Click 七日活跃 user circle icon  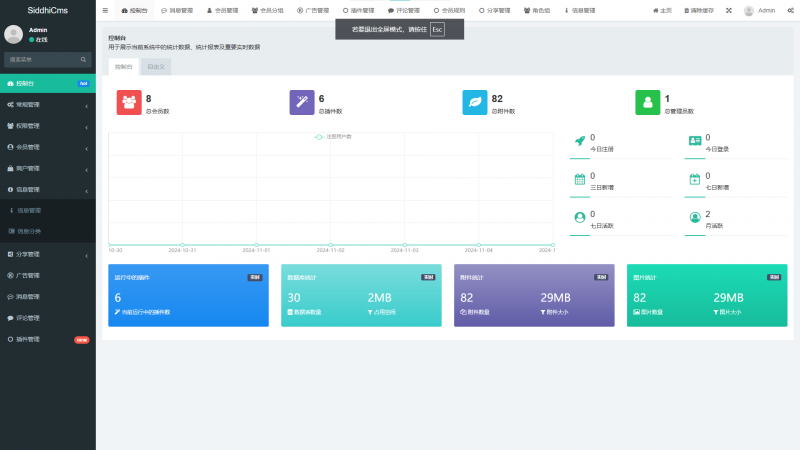pos(580,217)
